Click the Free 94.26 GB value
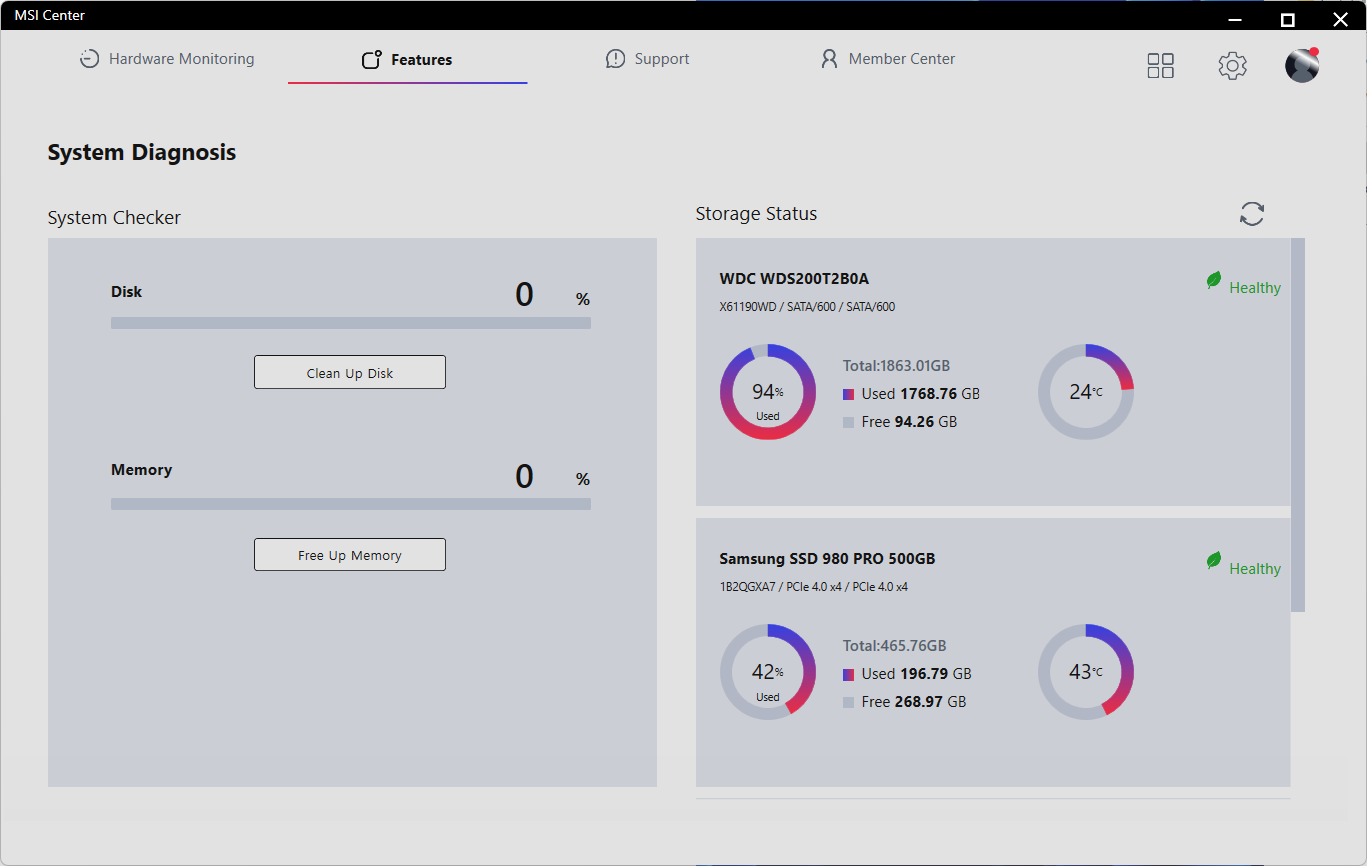This screenshot has width=1367, height=866. coord(909,422)
